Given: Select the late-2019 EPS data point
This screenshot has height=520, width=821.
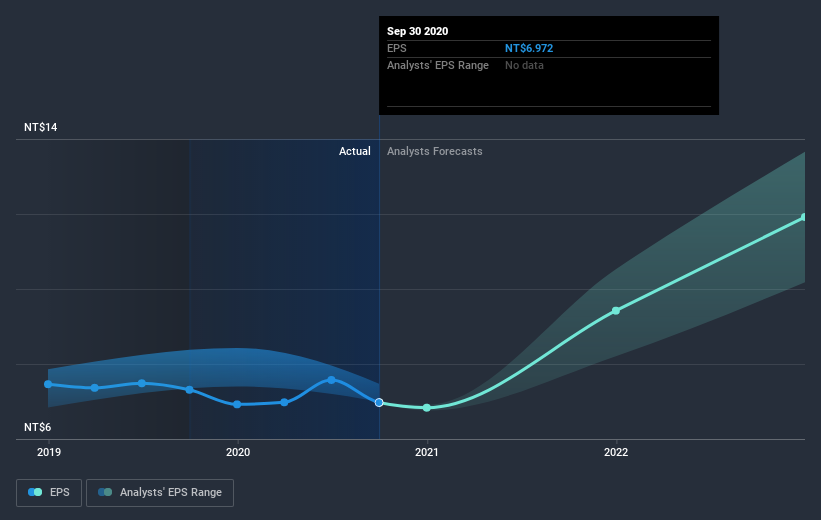Looking at the screenshot, I should pyautogui.click(x=190, y=390).
